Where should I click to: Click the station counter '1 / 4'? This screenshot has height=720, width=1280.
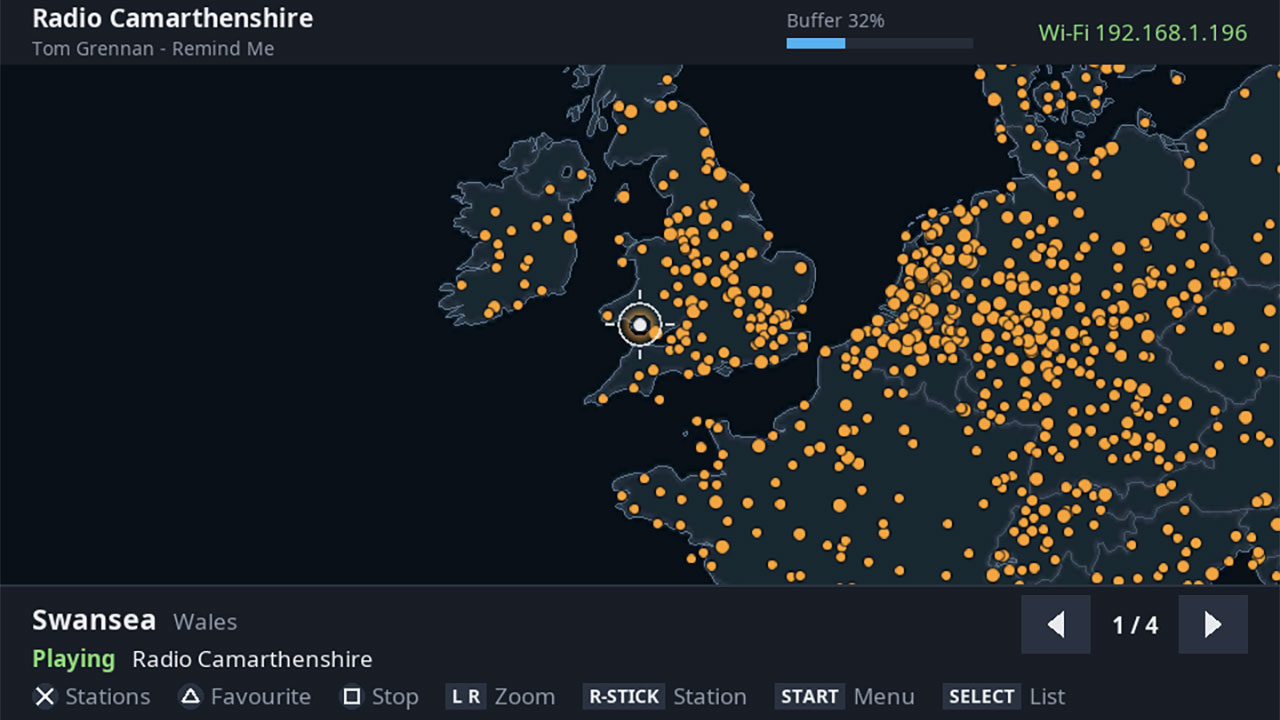pos(1135,625)
